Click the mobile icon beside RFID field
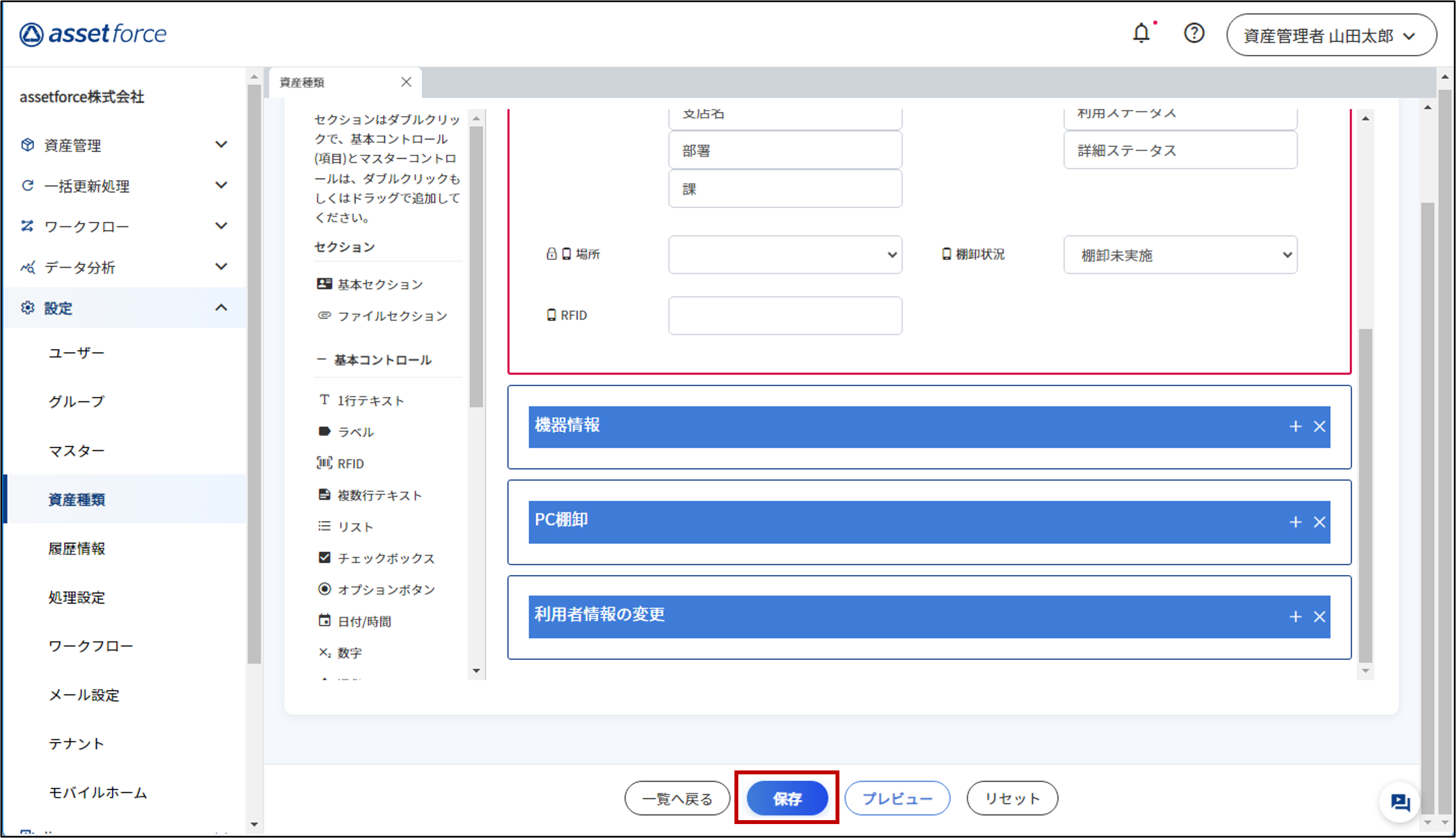Viewport: 1456px width, 838px height. point(551,315)
